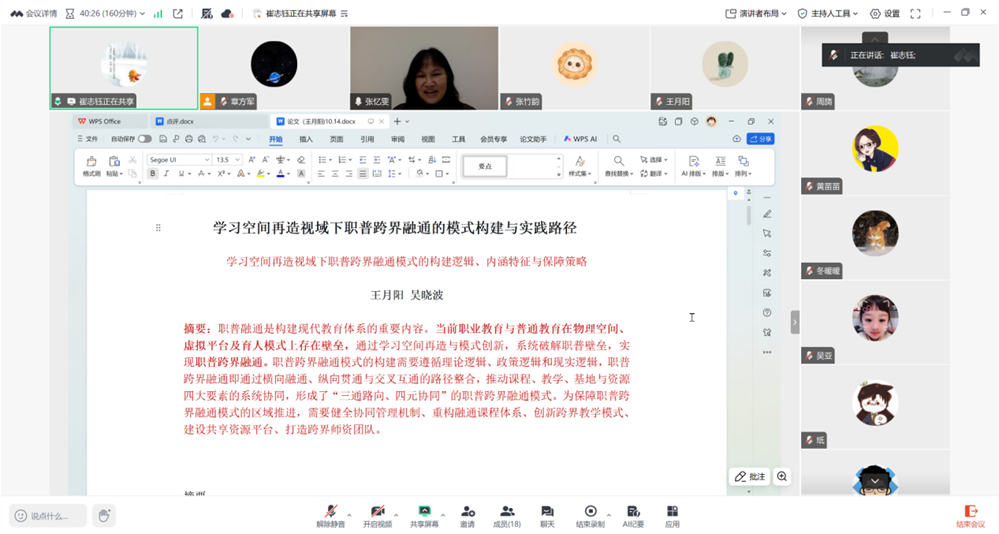Open 会议详情 meeting details
Image resolution: width=999 pixels, height=534 pixels.
tap(34, 13)
